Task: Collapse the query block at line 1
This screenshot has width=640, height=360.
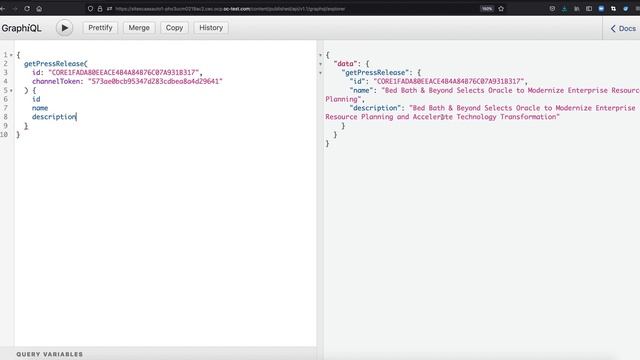Action: (11, 55)
